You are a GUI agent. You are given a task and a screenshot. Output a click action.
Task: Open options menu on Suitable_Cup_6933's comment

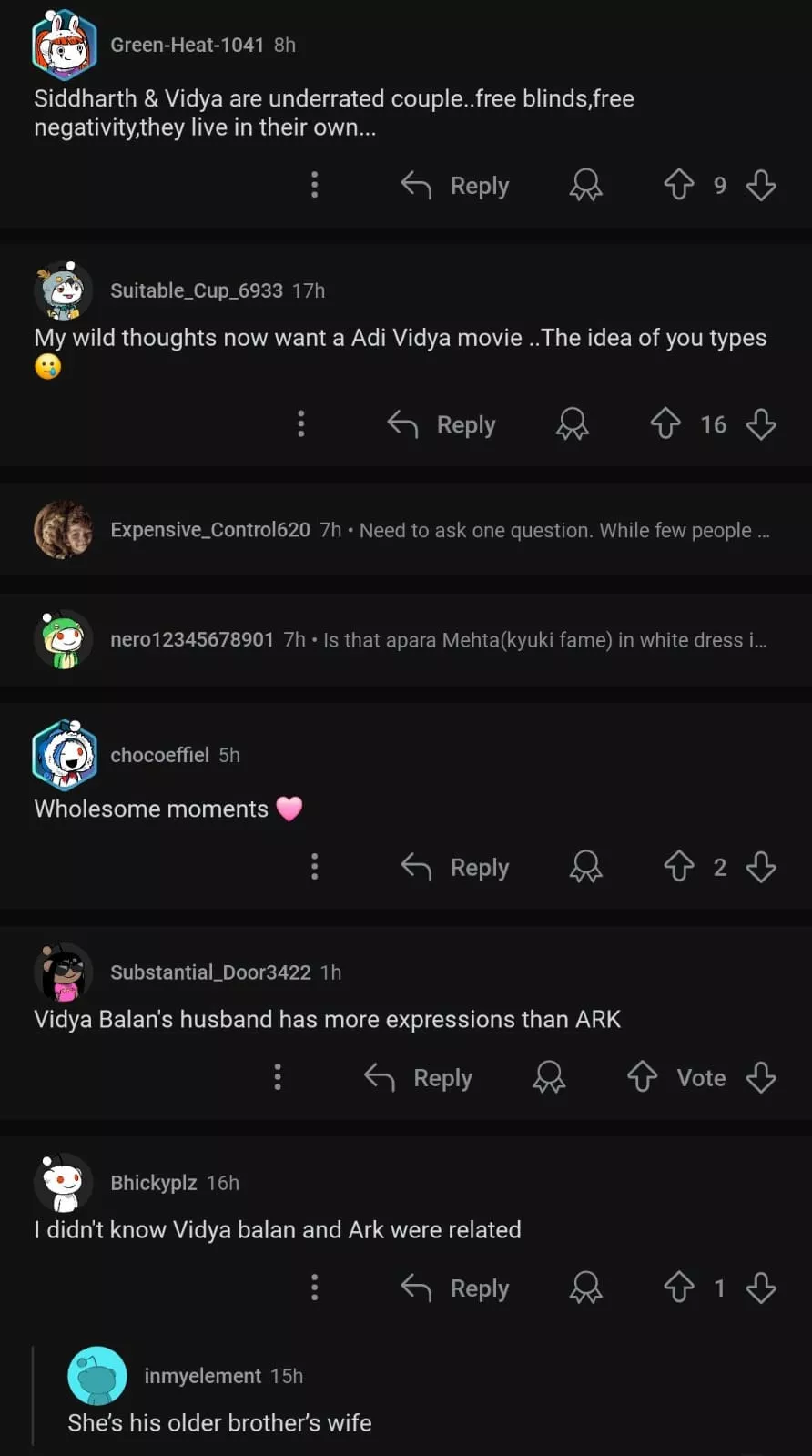point(301,423)
